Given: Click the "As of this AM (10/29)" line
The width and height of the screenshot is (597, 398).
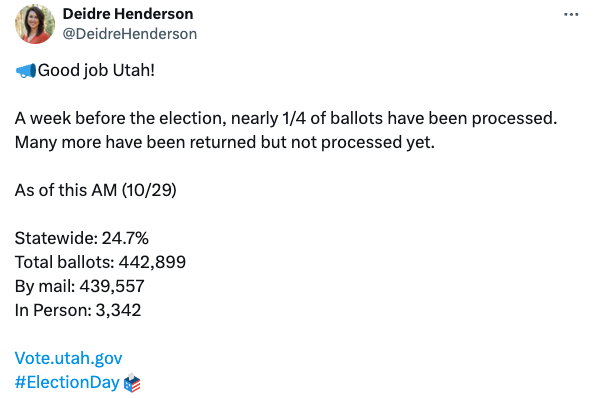Looking at the screenshot, I should [96, 190].
